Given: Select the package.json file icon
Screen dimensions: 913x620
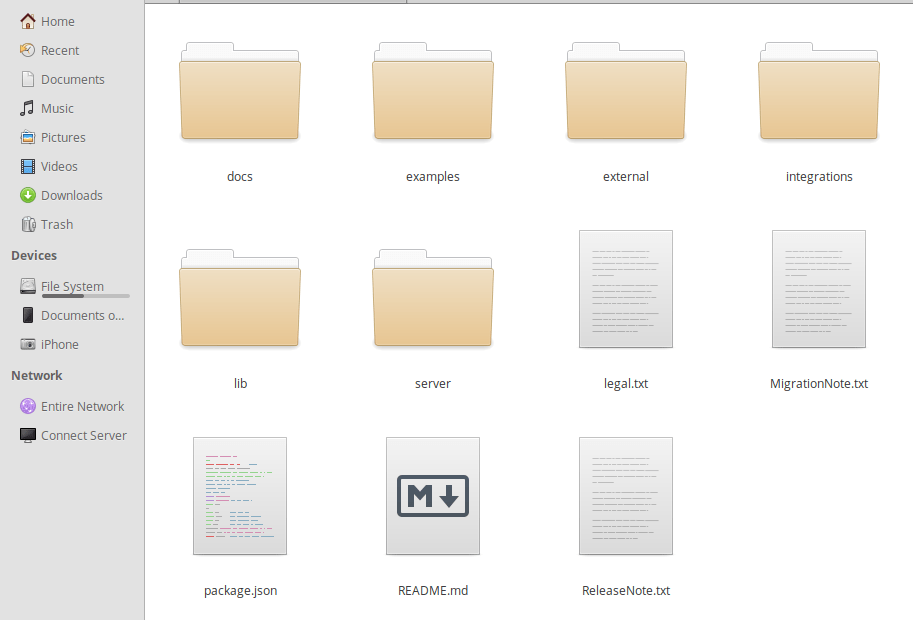Looking at the screenshot, I should 240,496.
